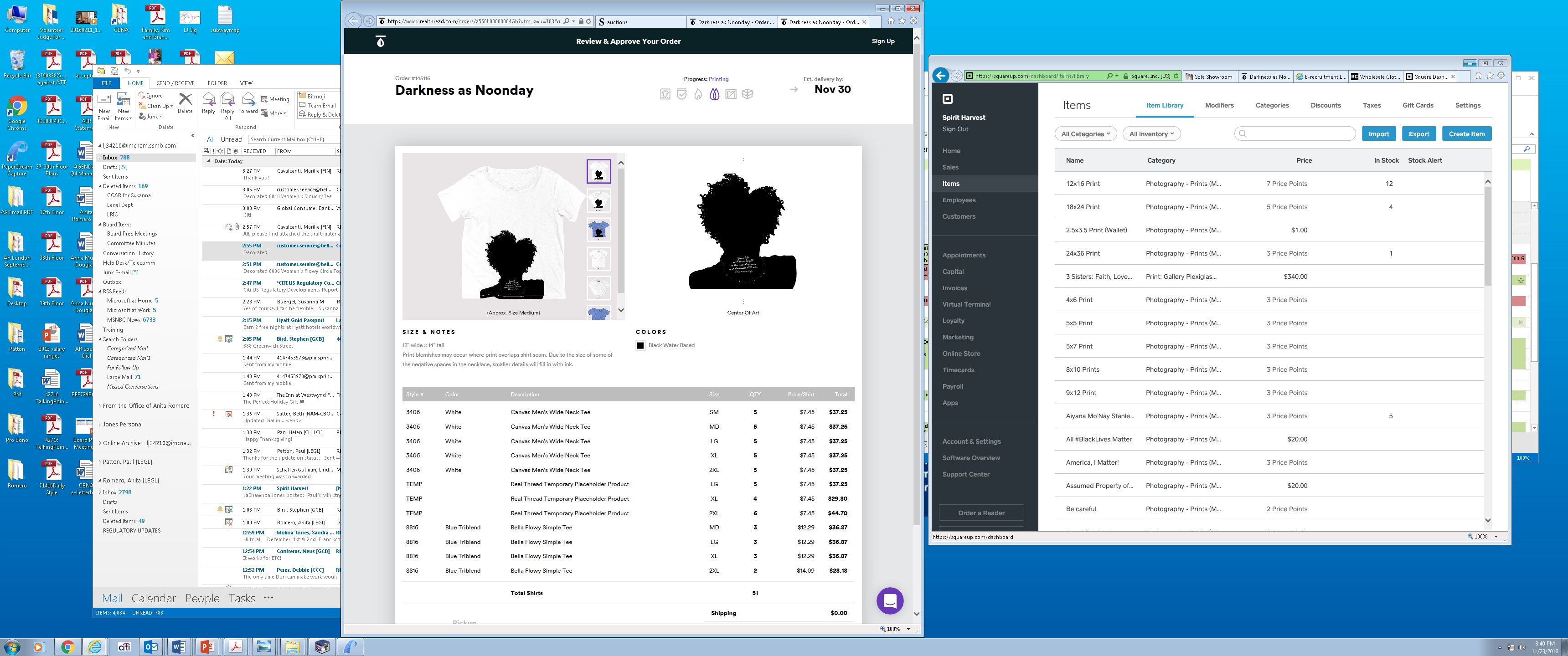The width and height of the screenshot is (1568, 656).
Task: Click the Sign Up link
Action: (x=882, y=41)
